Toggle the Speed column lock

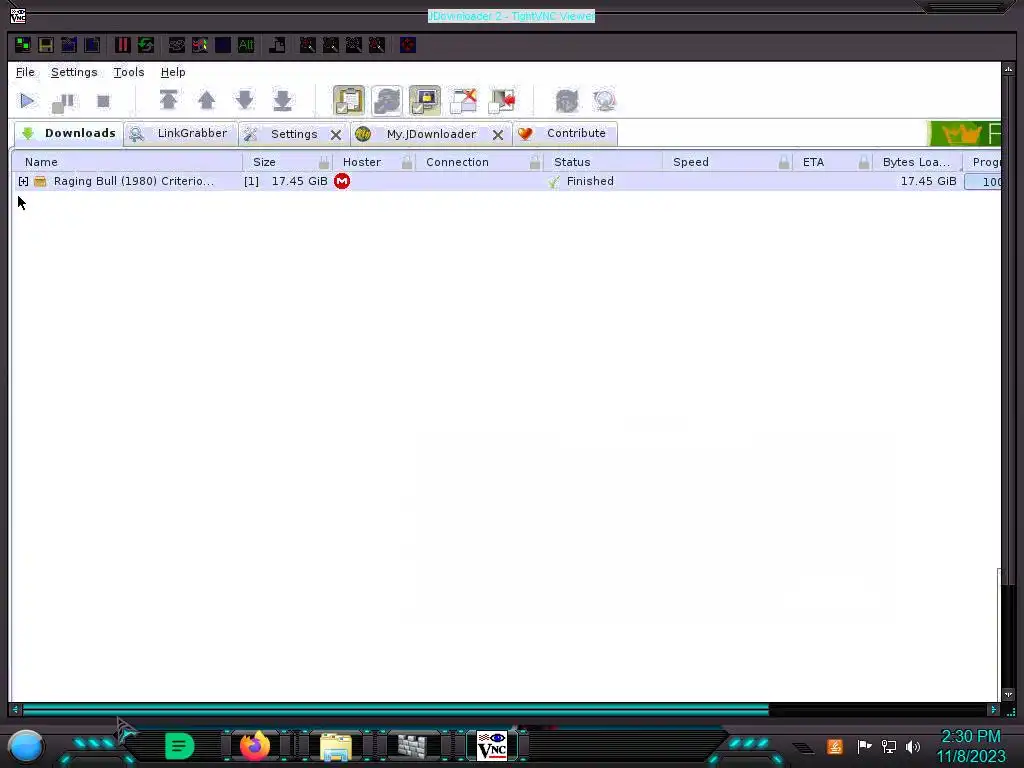pos(784,162)
